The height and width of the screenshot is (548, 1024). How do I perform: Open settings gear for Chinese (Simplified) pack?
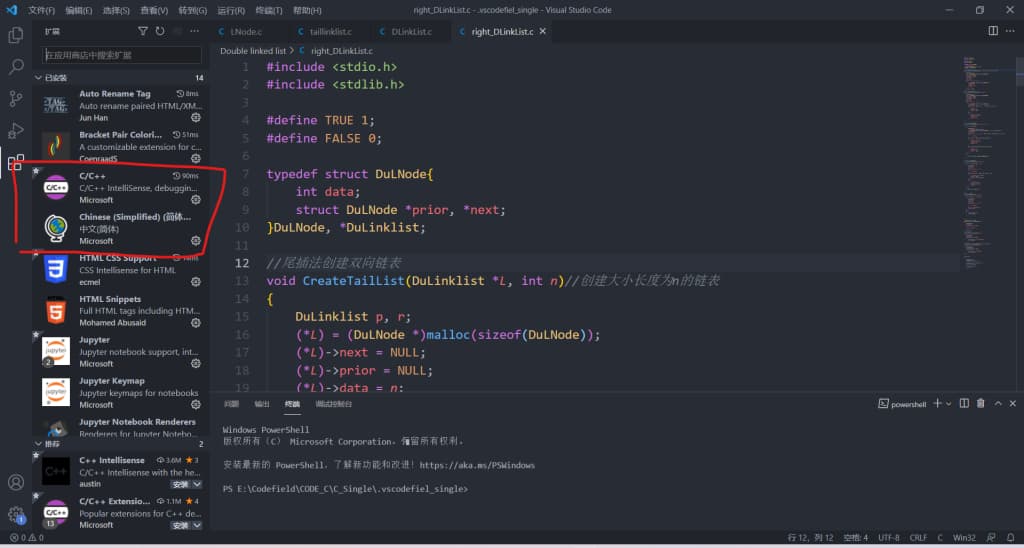tap(195, 241)
